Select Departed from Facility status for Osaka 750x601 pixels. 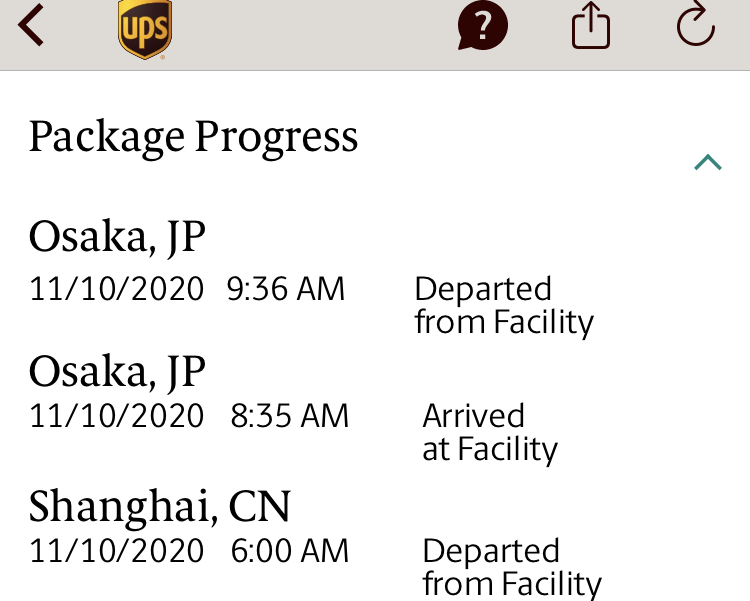click(x=503, y=305)
